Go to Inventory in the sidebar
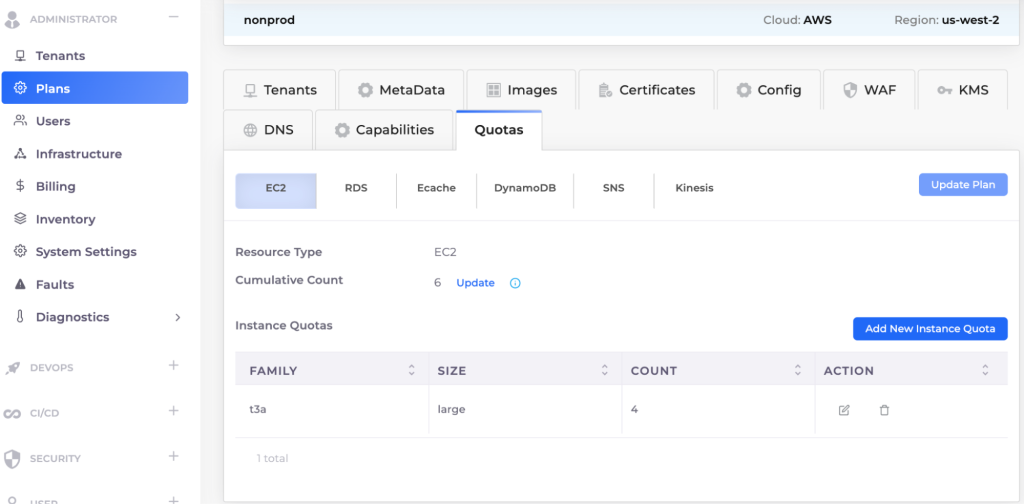Screen dimensions: 1024x504 tap(65, 219)
